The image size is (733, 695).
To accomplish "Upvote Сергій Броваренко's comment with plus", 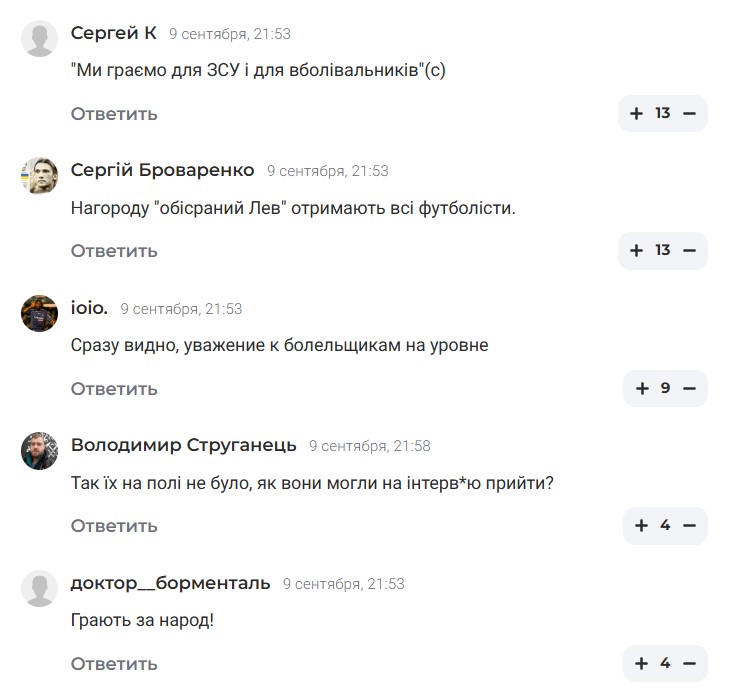I will pyautogui.click(x=636, y=250).
